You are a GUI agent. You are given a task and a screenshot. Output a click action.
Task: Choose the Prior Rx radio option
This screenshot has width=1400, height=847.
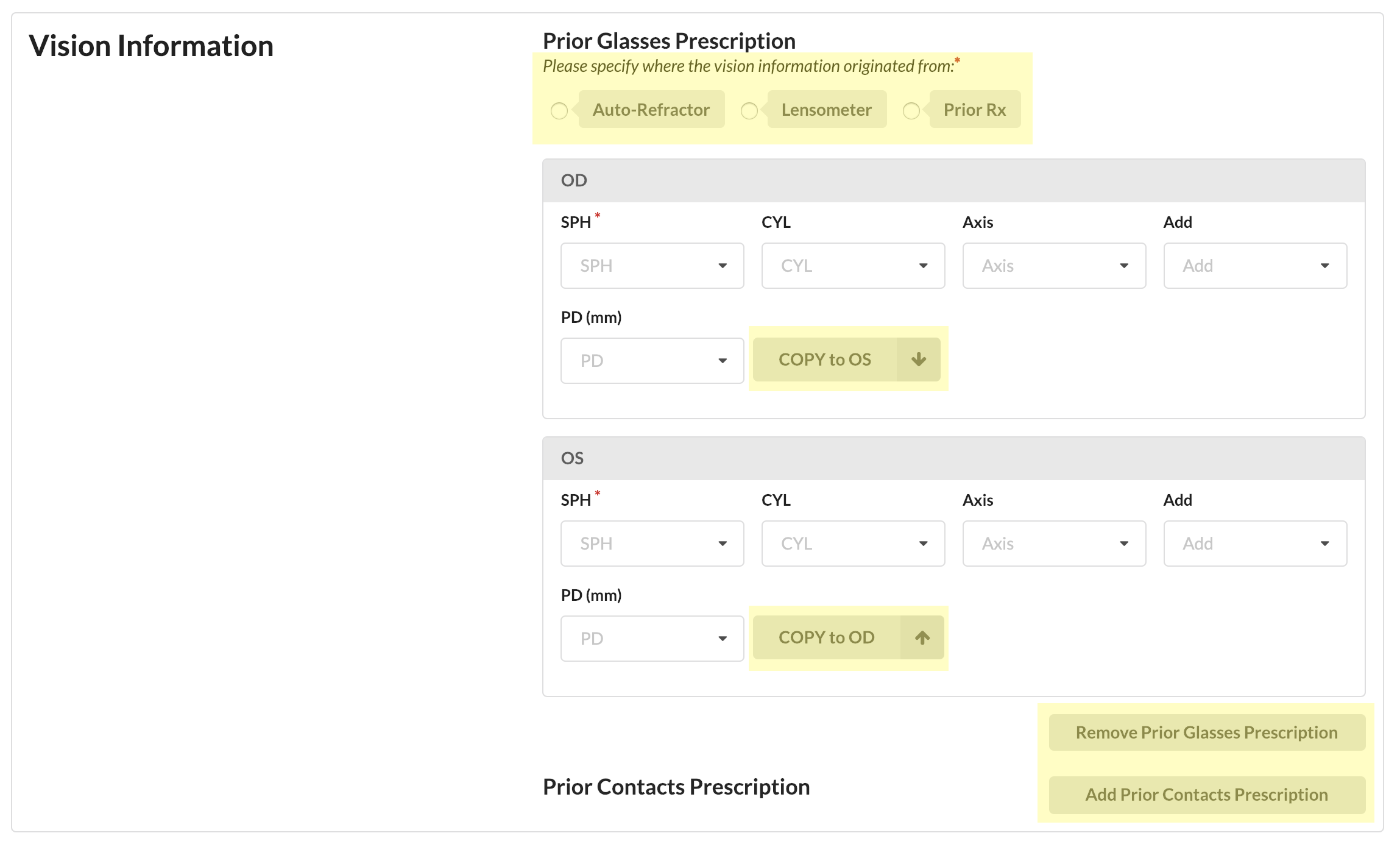(x=911, y=111)
